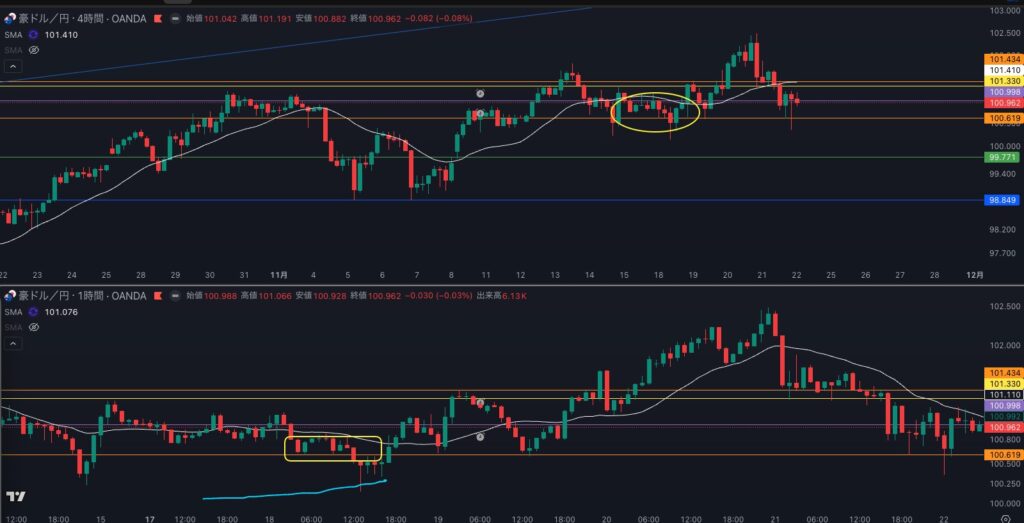This screenshot has width=1024, height=523.
Task: Show hidden SMA on 1-hour chart via eye icon
Action: [33, 326]
